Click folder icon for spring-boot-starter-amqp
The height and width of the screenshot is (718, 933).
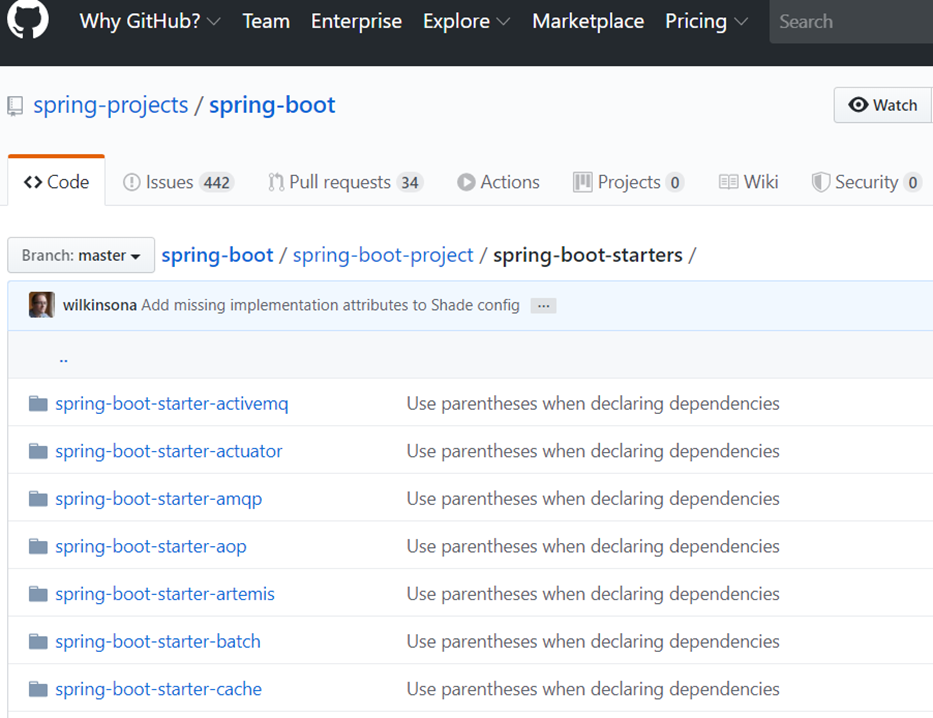[x=38, y=498]
